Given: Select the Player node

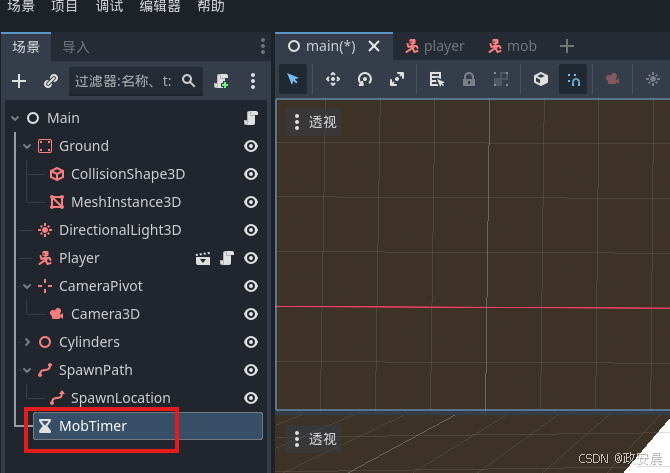Looking at the screenshot, I should 79,258.
